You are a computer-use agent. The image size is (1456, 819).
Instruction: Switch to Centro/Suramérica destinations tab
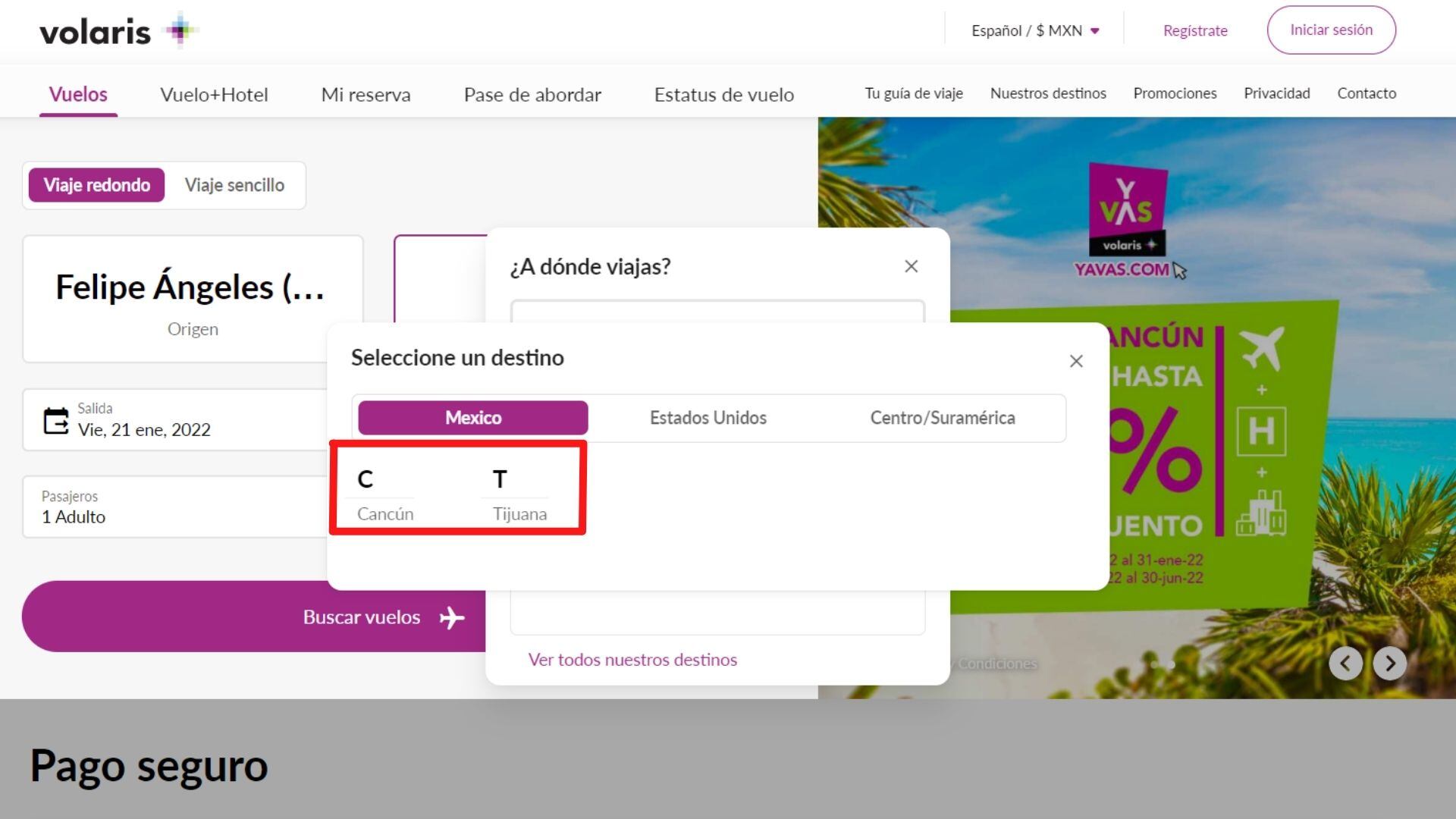pos(942,418)
